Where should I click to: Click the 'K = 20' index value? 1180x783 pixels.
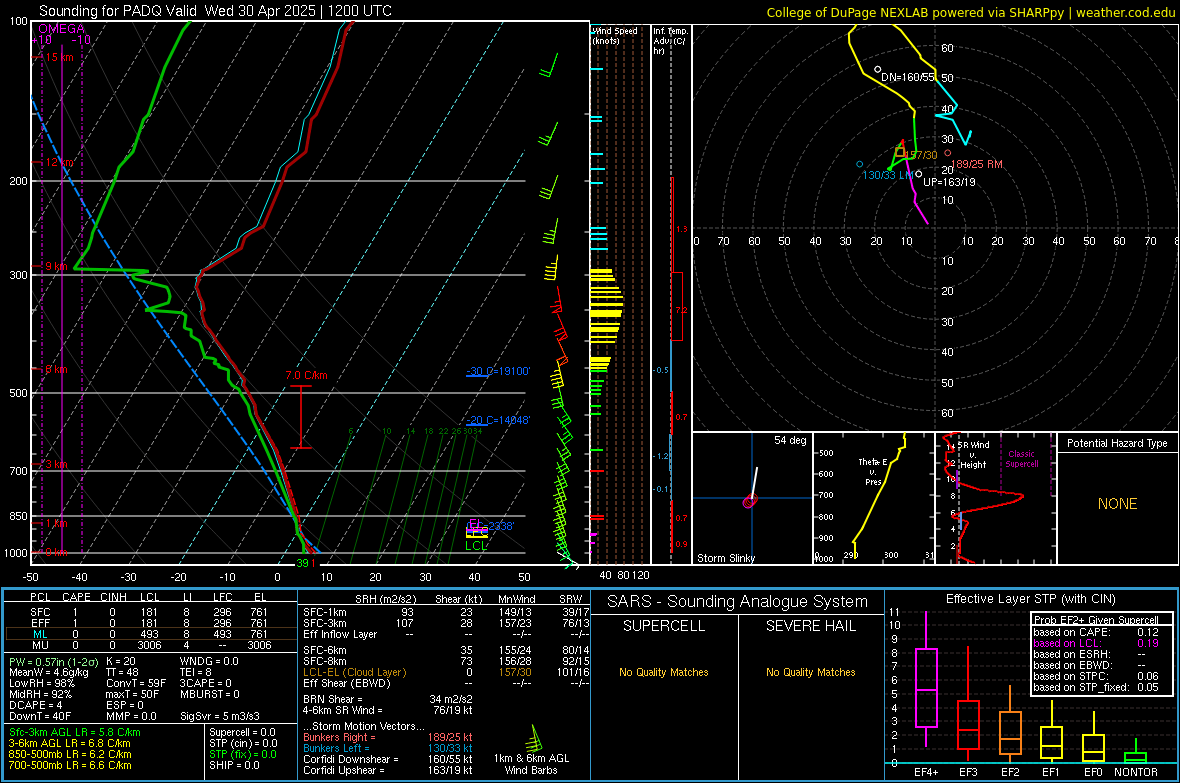120,661
